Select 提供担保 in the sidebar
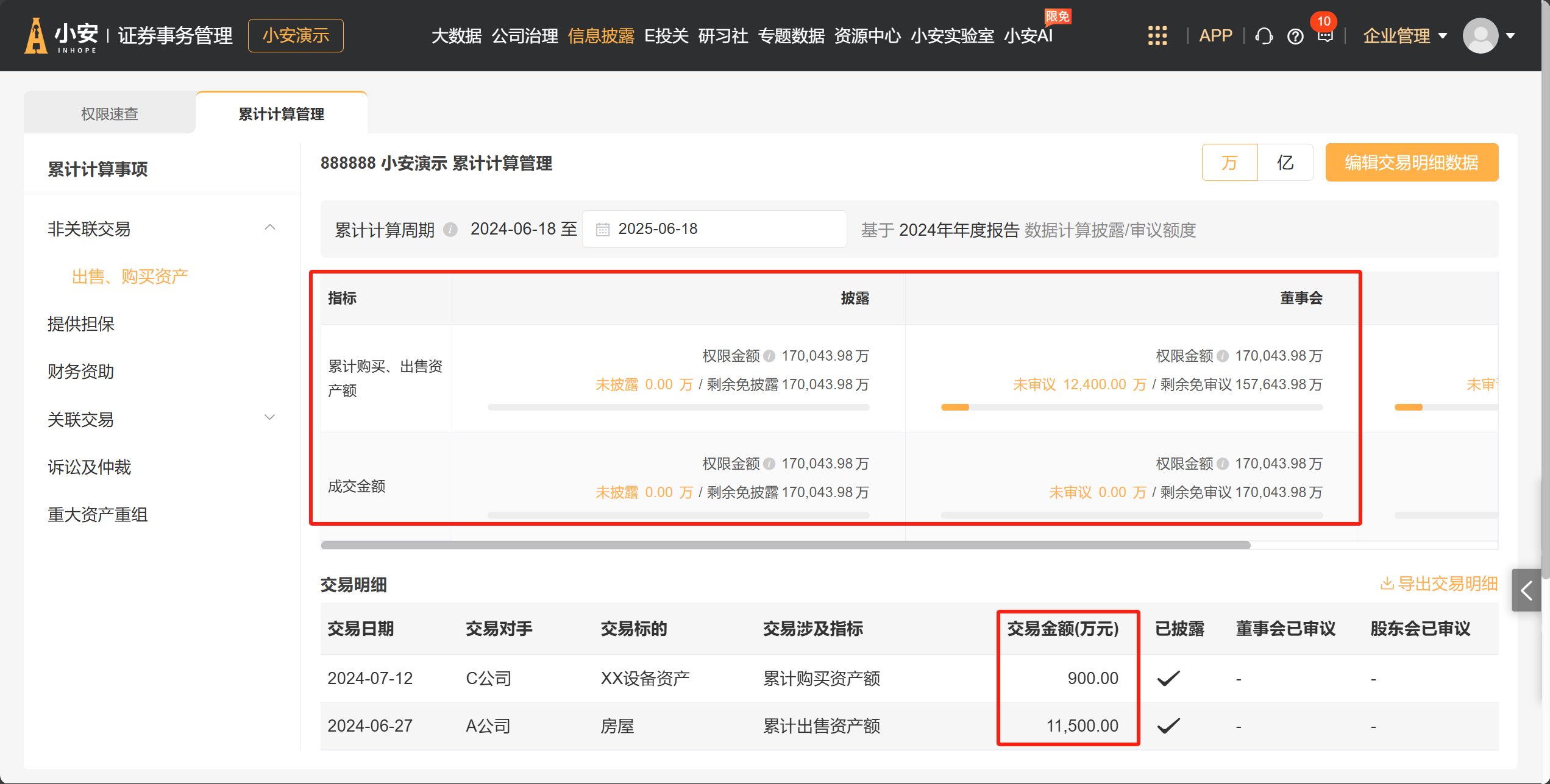This screenshot has height=784, width=1550. 81,324
